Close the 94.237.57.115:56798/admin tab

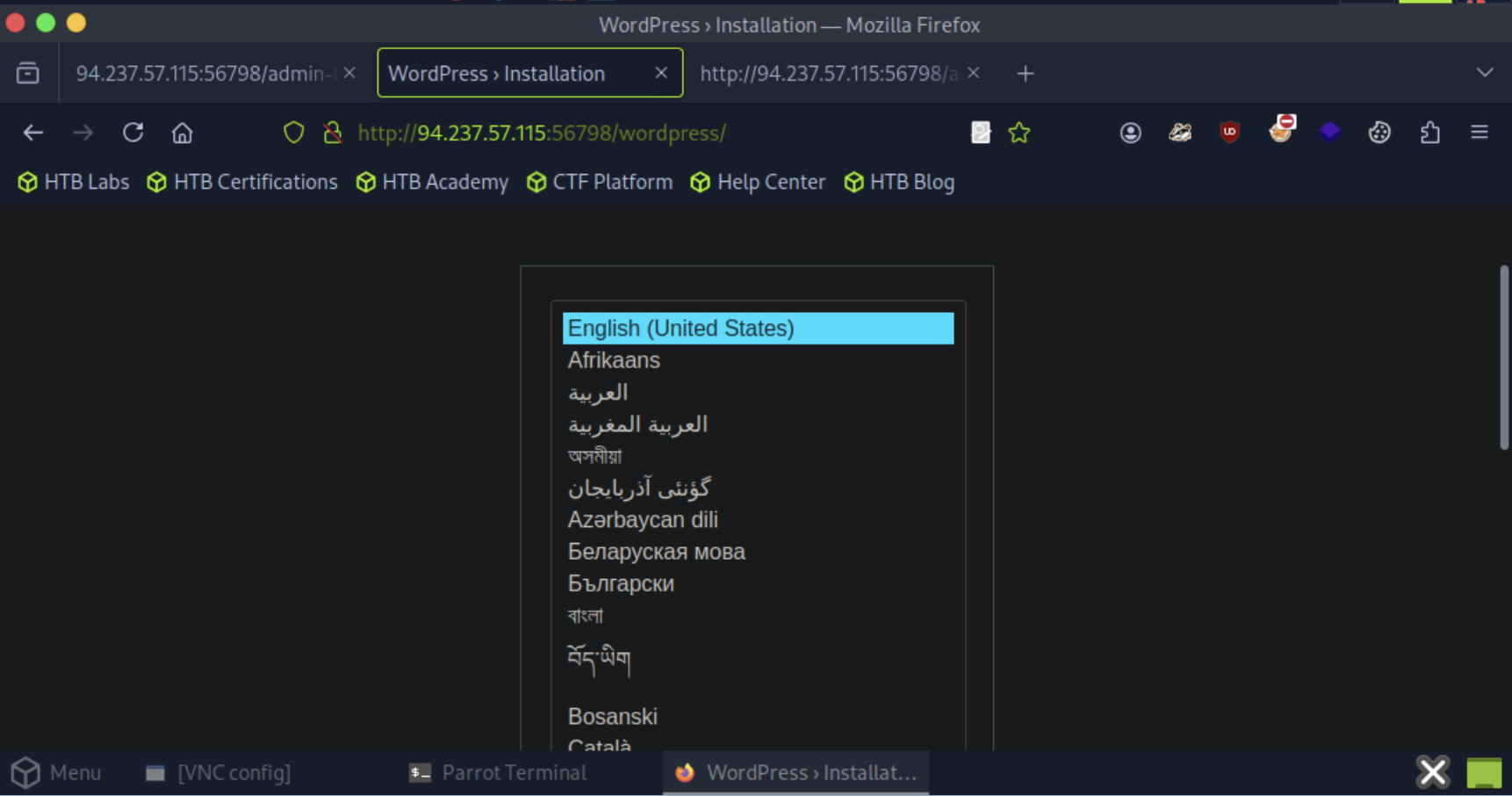pyautogui.click(x=349, y=73)
